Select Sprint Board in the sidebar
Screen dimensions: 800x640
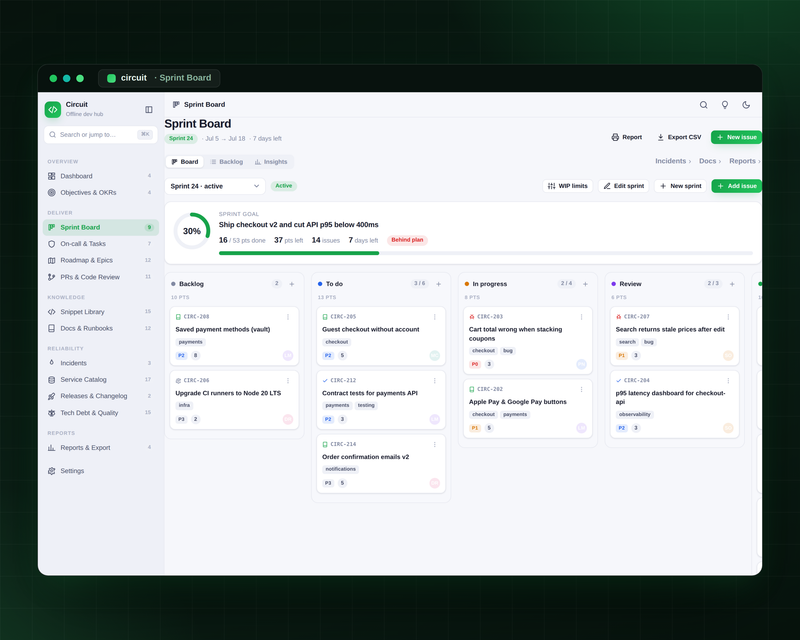[x=101, y=227]
